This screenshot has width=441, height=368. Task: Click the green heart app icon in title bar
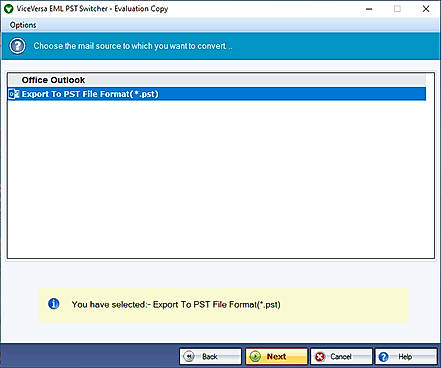[x=8, y=9]
